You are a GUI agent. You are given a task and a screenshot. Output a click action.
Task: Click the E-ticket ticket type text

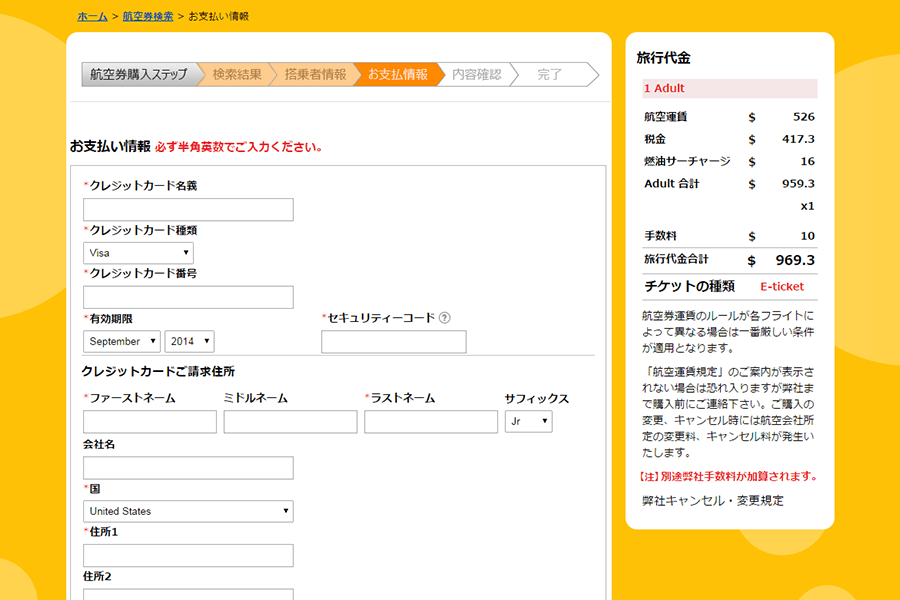click(782, 287)
